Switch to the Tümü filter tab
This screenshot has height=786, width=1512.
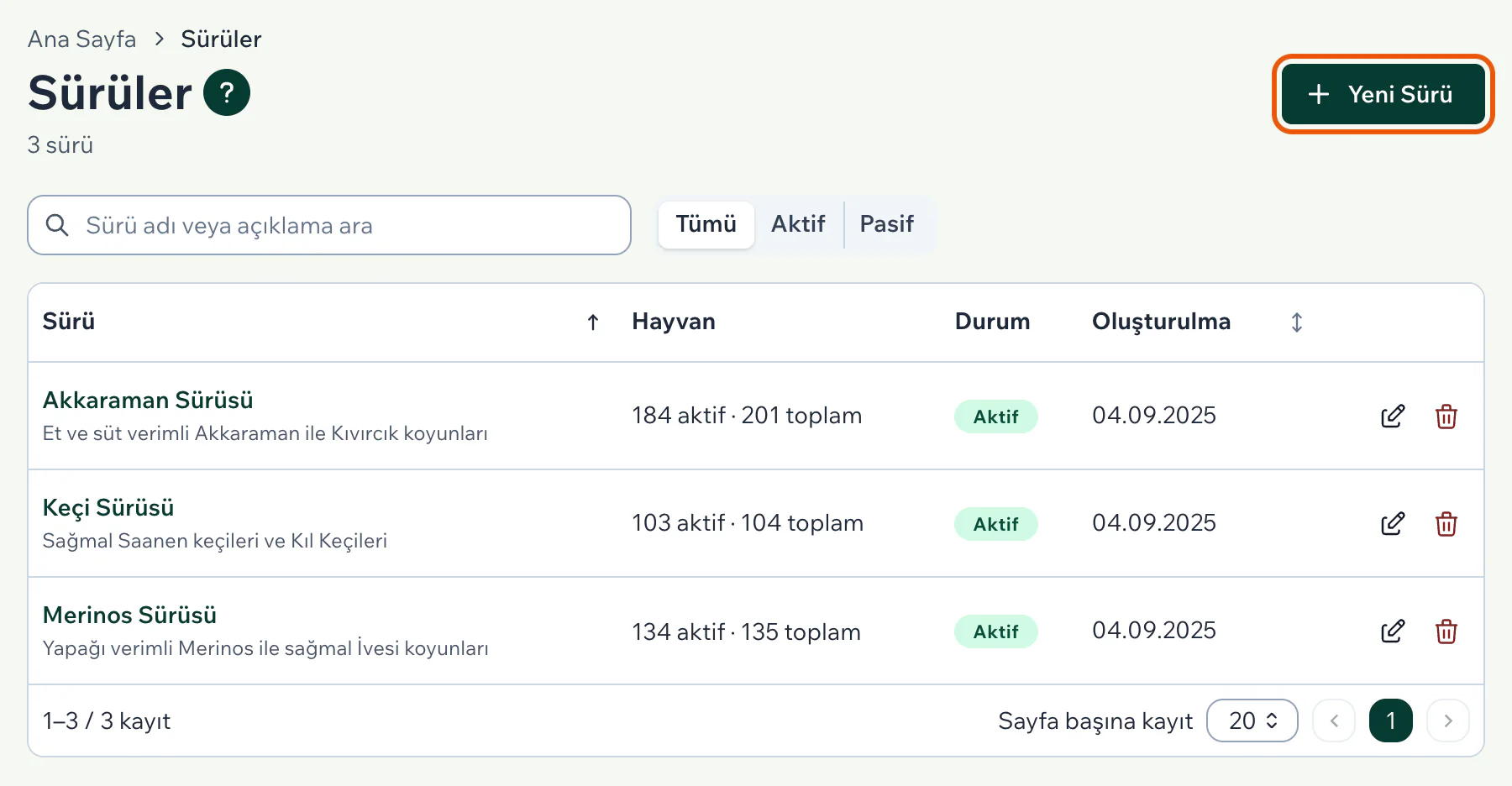point(706,224)
